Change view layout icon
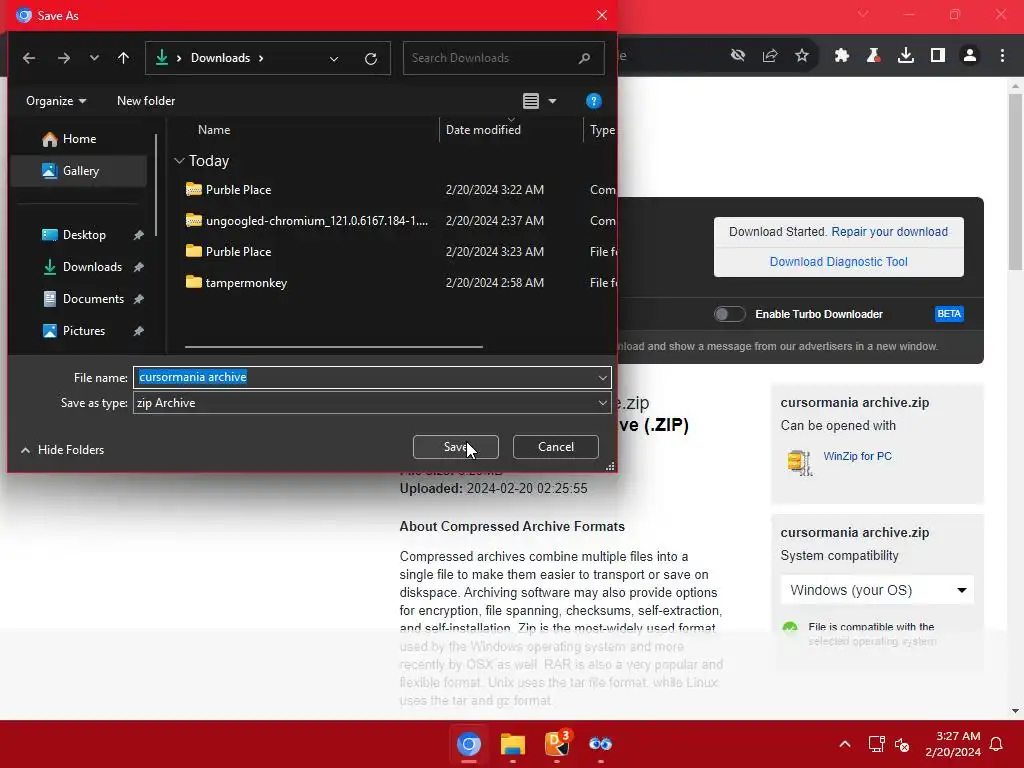Viewport: 1024px width, 768px height. (x=530, y=101)
